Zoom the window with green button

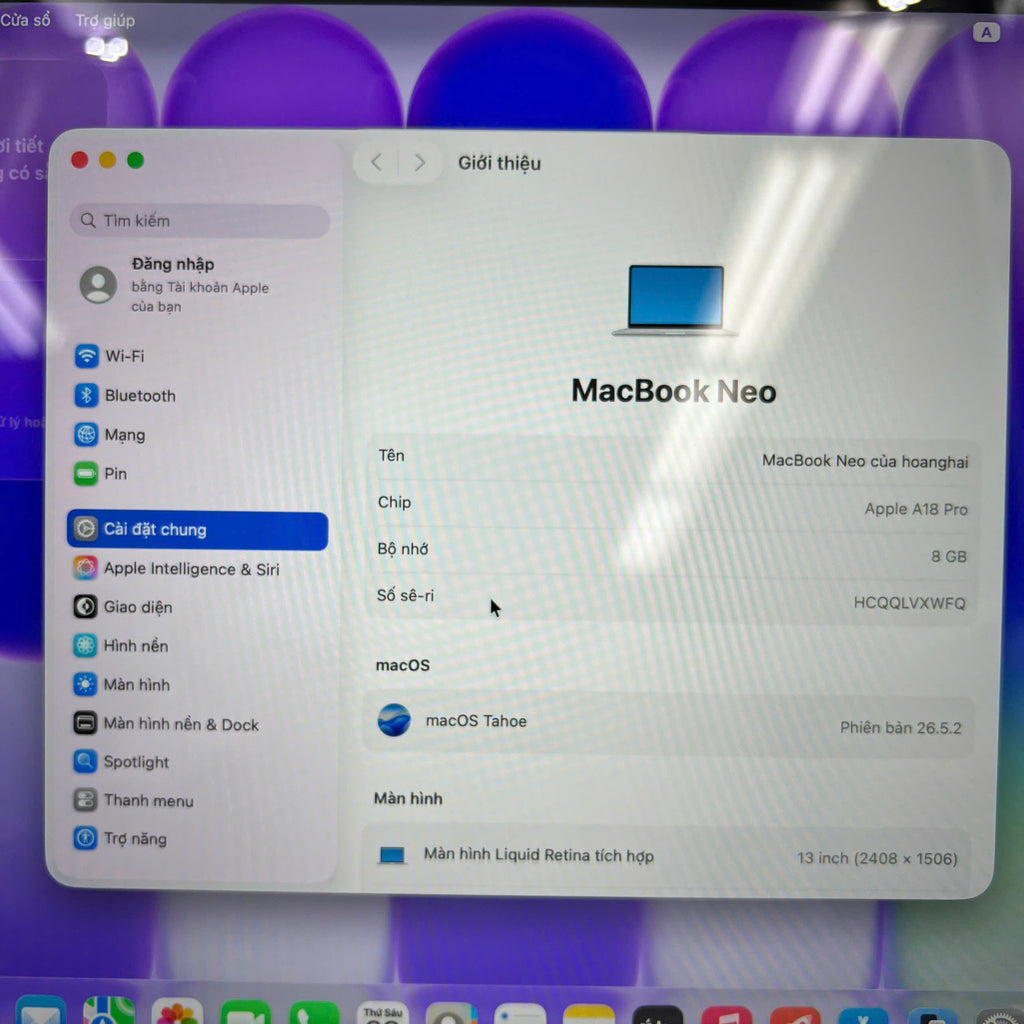[136, 160]
